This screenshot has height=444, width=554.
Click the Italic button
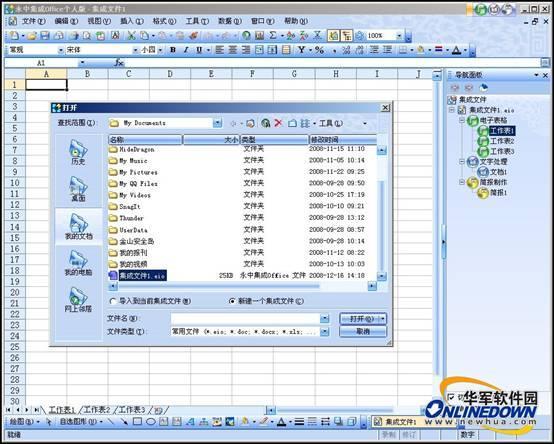(186, 50)
